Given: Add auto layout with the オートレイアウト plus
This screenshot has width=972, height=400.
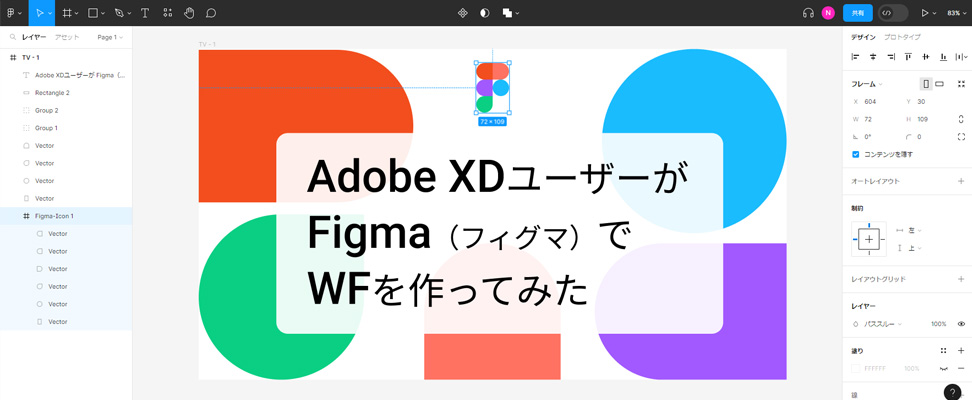Looking at the screenshot, I should (x=961, y=181).
